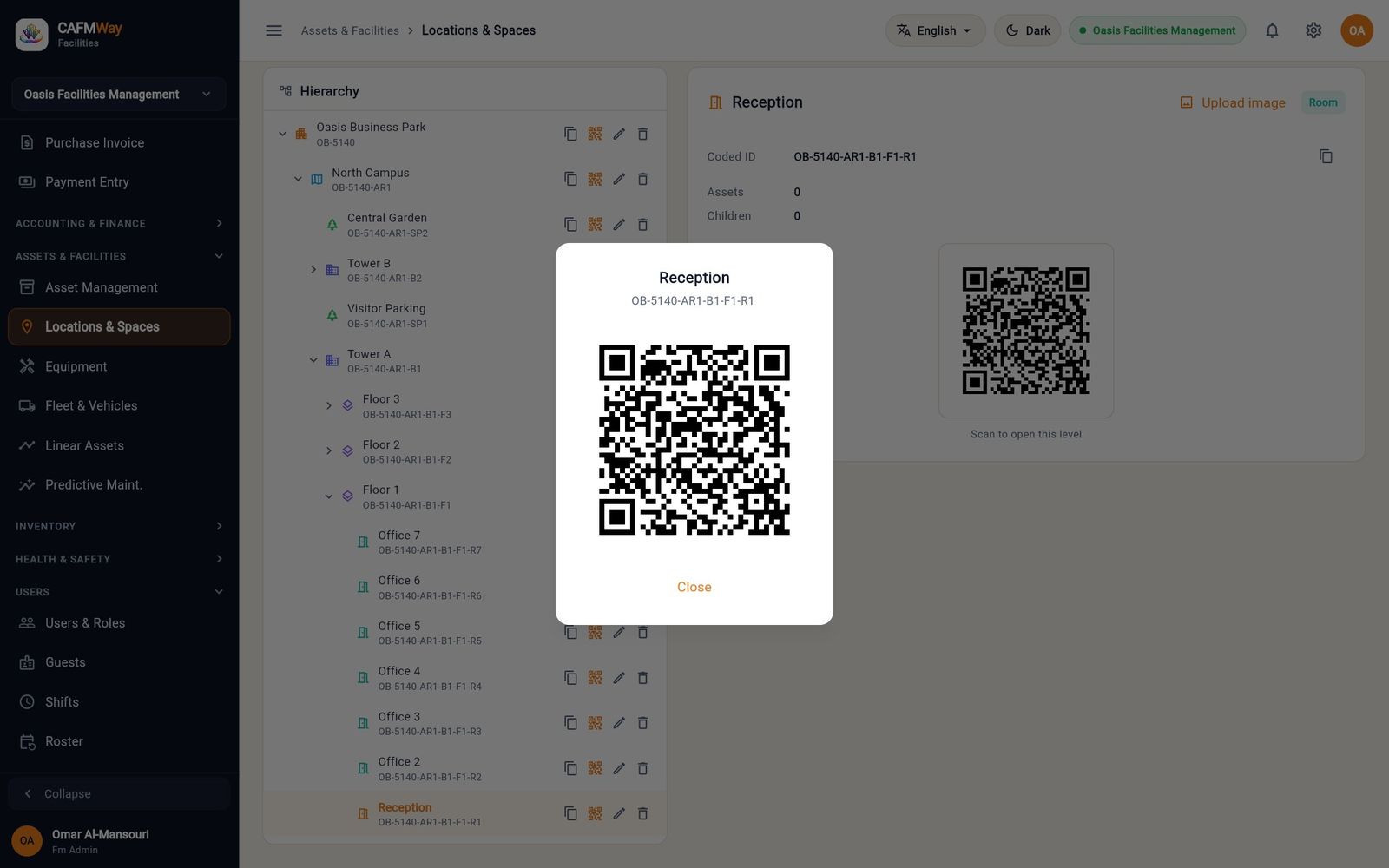Collapse the Tower A node

[x=313, y=360]
